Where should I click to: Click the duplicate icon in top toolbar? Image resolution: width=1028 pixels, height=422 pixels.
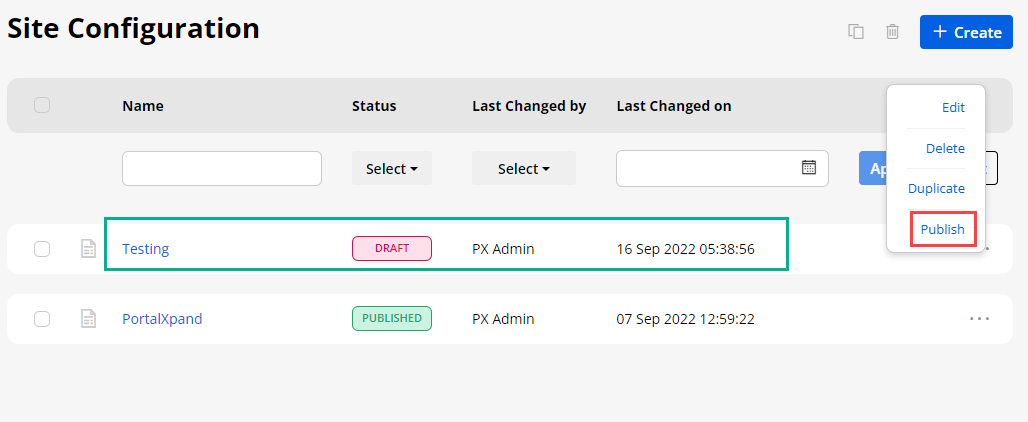click(856, 32)
